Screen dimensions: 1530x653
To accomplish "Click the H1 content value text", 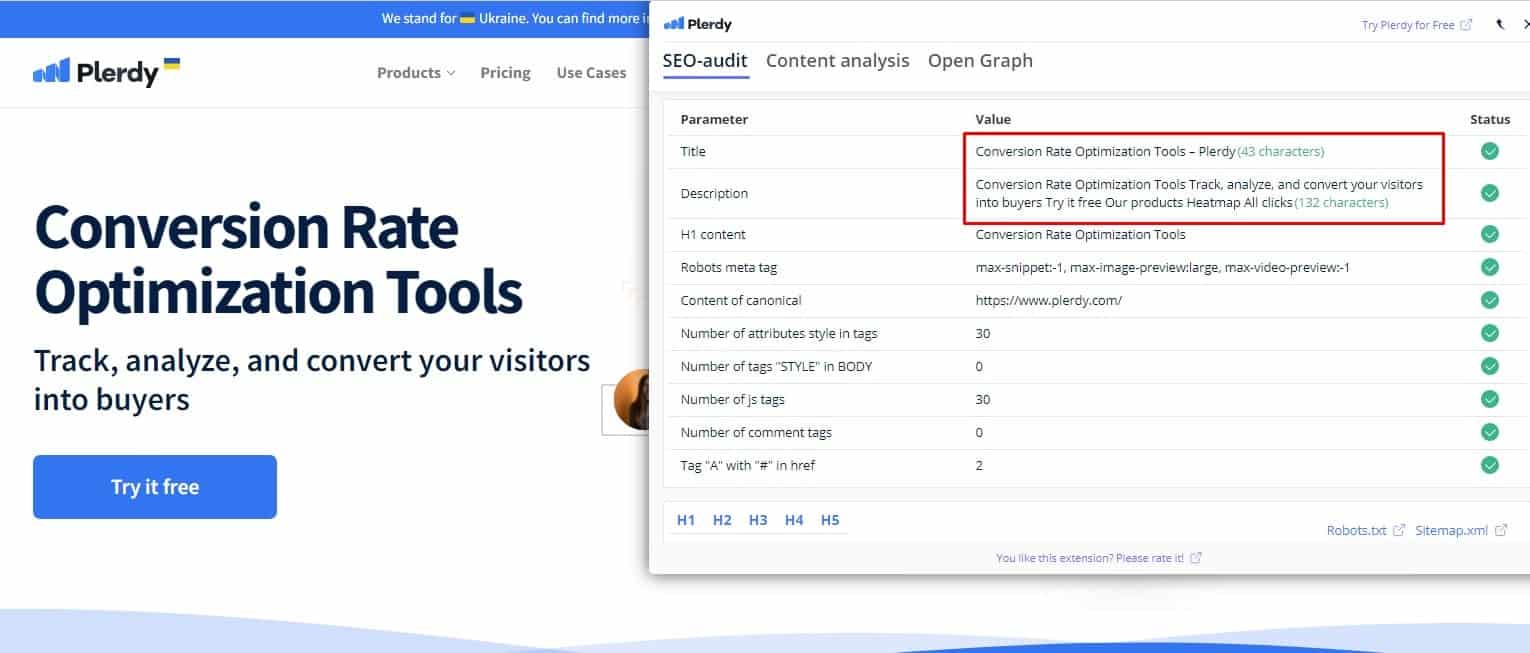I will [1081, 234].
